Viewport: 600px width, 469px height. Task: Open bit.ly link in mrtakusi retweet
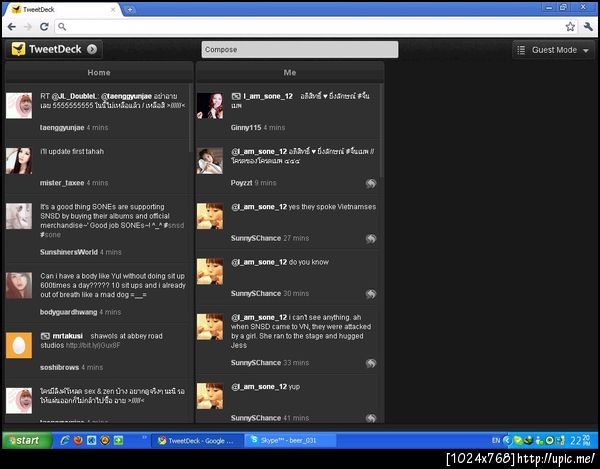pos(93,345)
